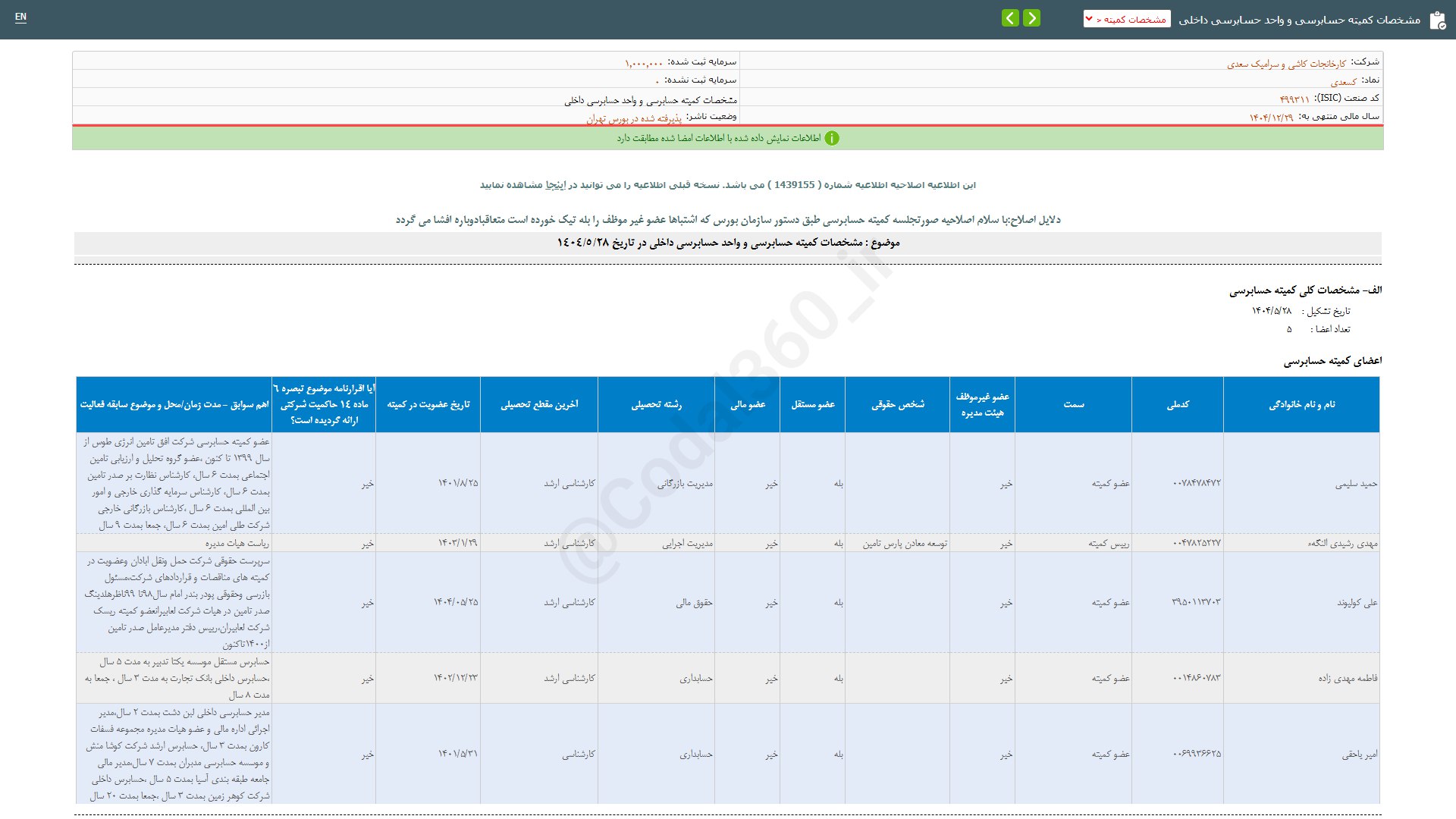Click company name کارخانجات کاشی و سرامیک سعدی
This screenshot has width=1456, height=819.
[1286, 64]
